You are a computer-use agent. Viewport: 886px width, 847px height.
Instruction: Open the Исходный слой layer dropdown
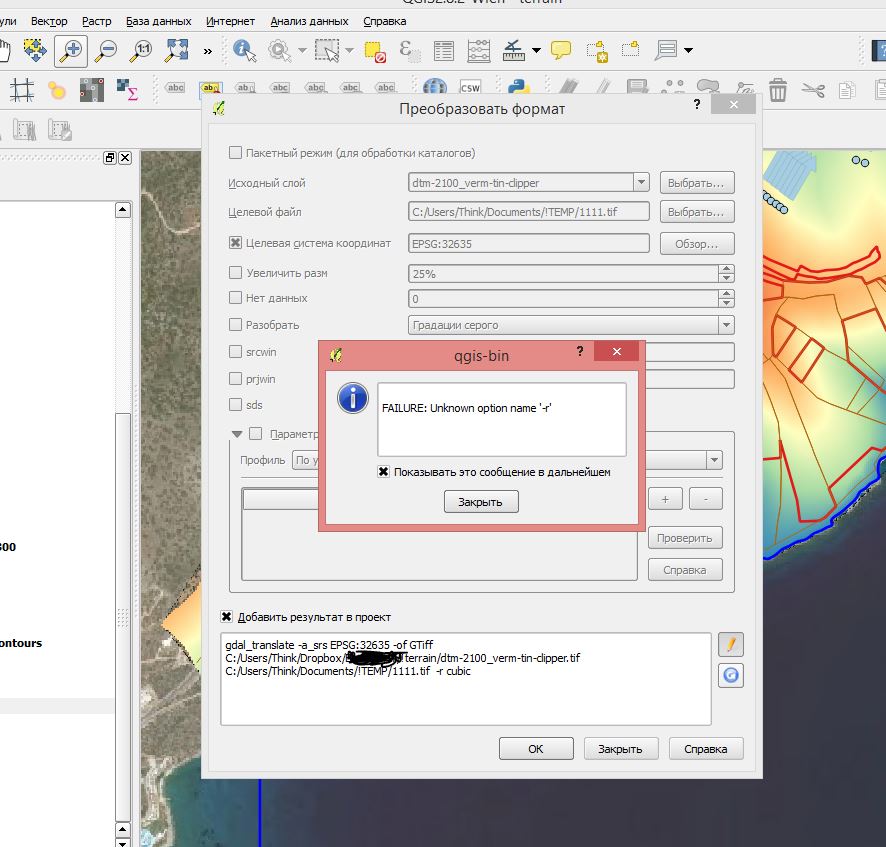coord(640,183)
